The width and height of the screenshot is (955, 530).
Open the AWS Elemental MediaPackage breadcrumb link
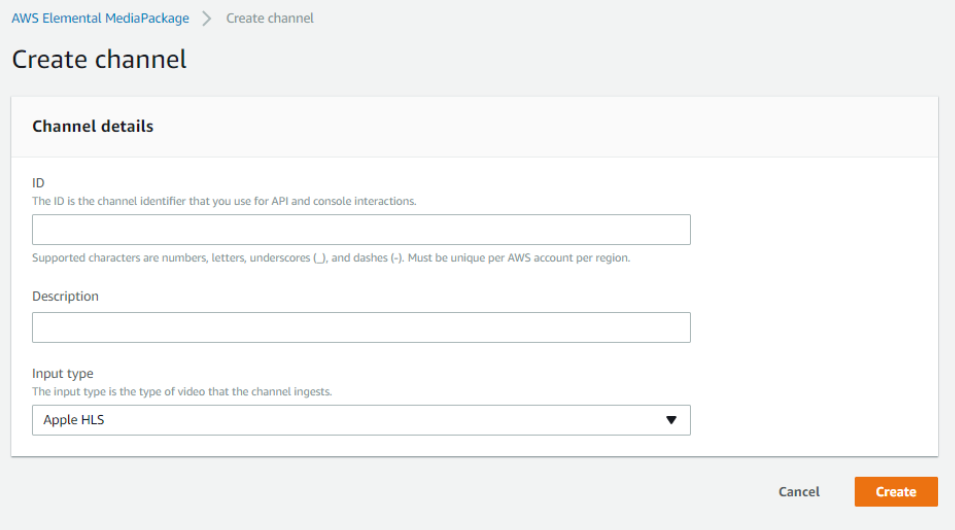point(100,18)
